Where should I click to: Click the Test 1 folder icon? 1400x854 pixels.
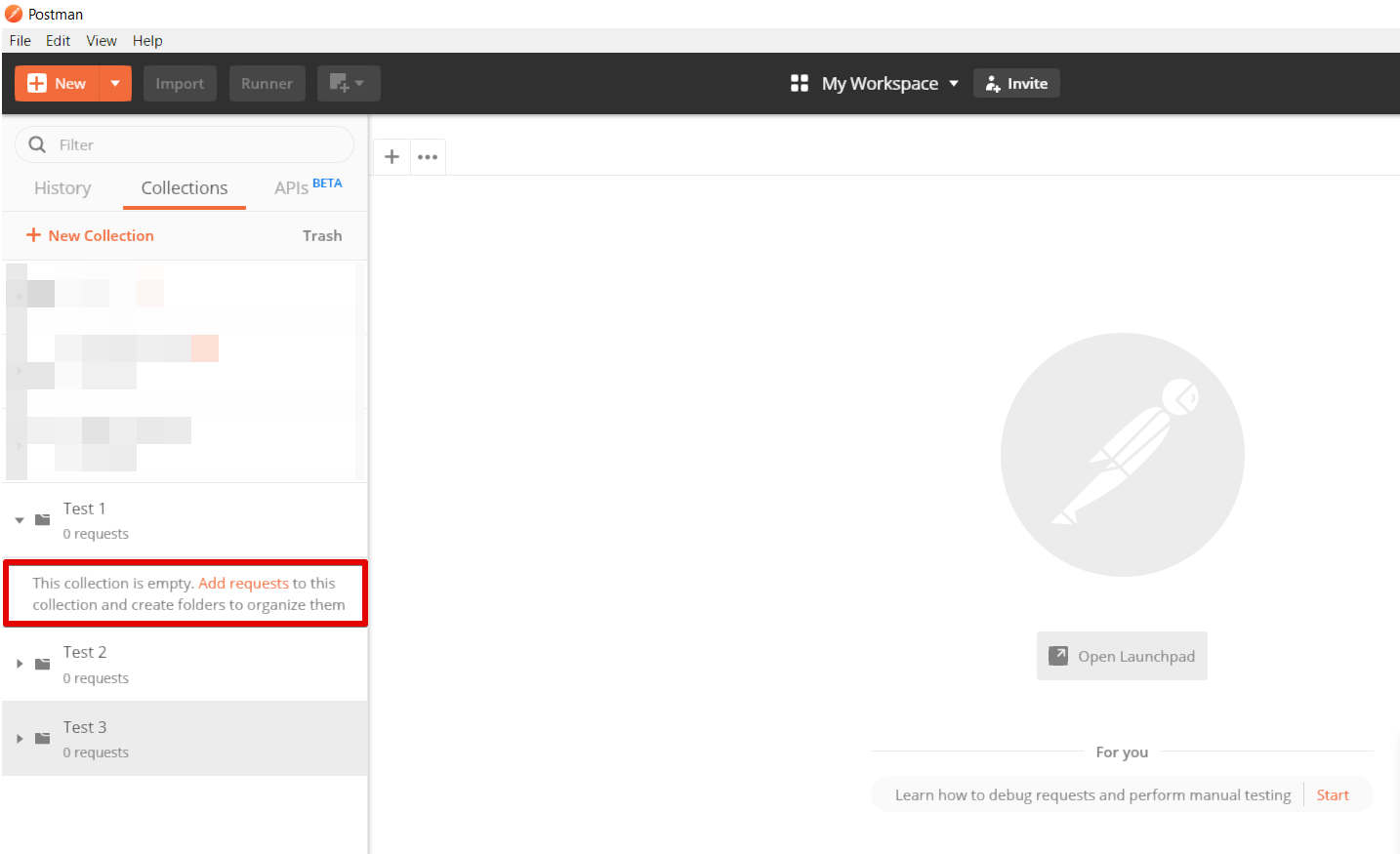coord(43,520)
